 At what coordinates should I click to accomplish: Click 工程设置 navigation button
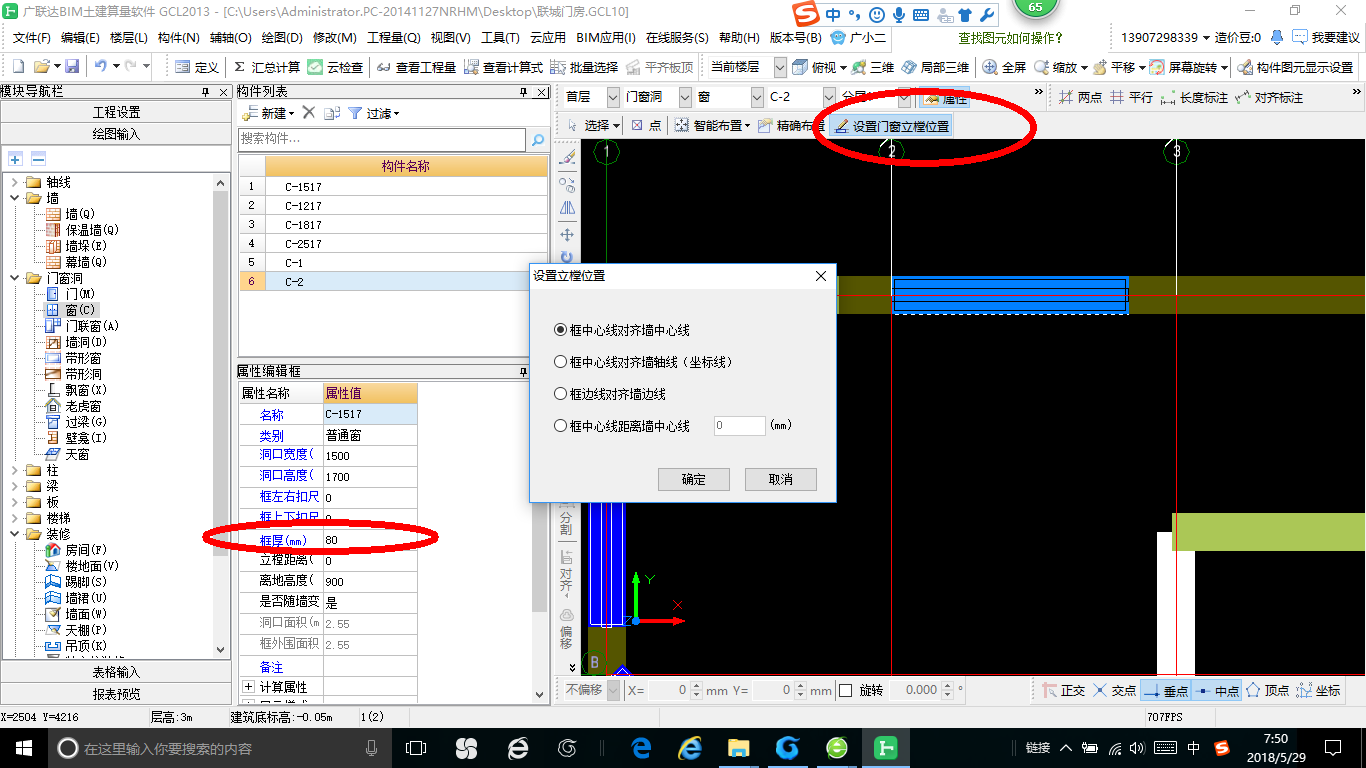point(117,112)
